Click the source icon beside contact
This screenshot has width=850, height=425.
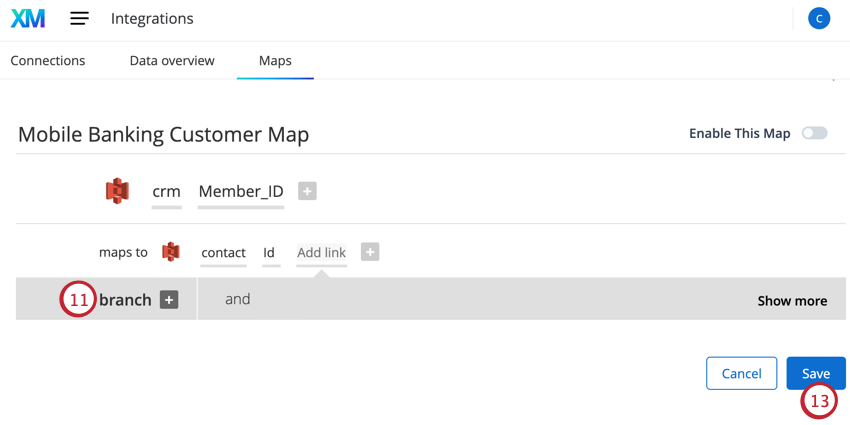click(171, 252)
